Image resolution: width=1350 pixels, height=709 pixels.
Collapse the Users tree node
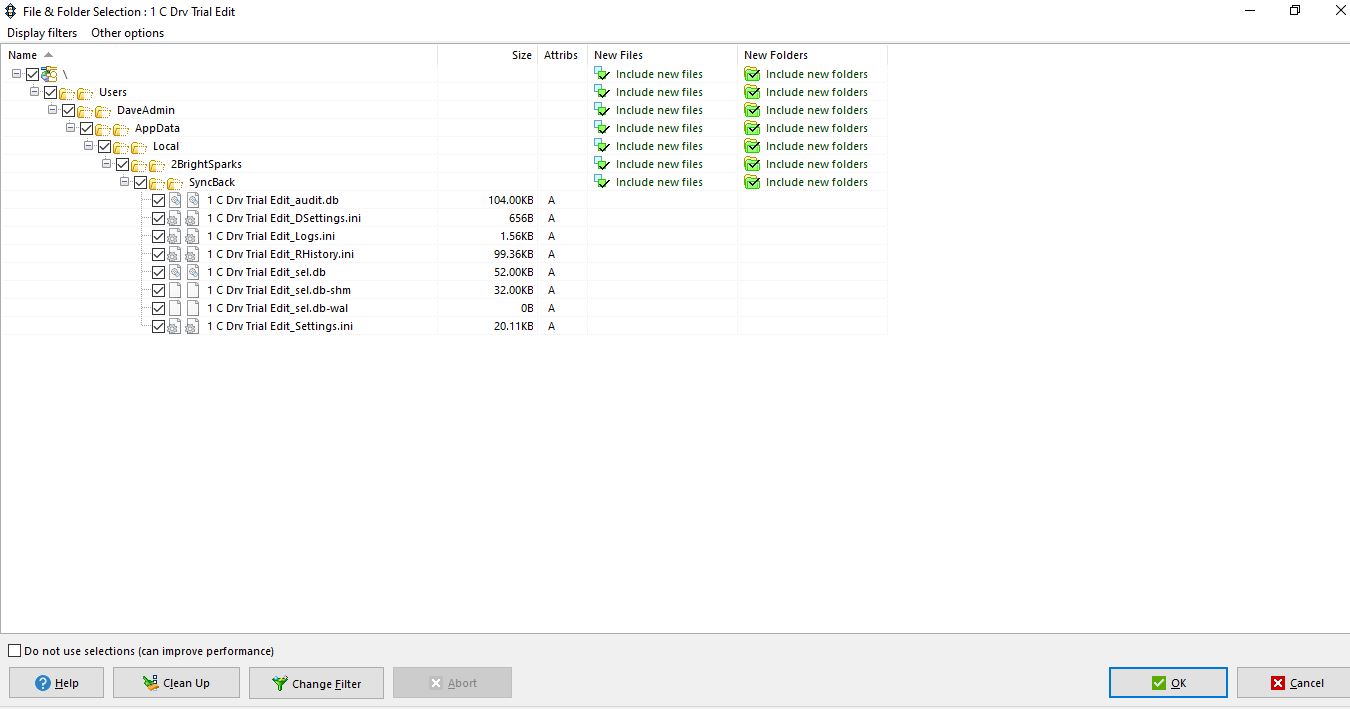(35, 92)
